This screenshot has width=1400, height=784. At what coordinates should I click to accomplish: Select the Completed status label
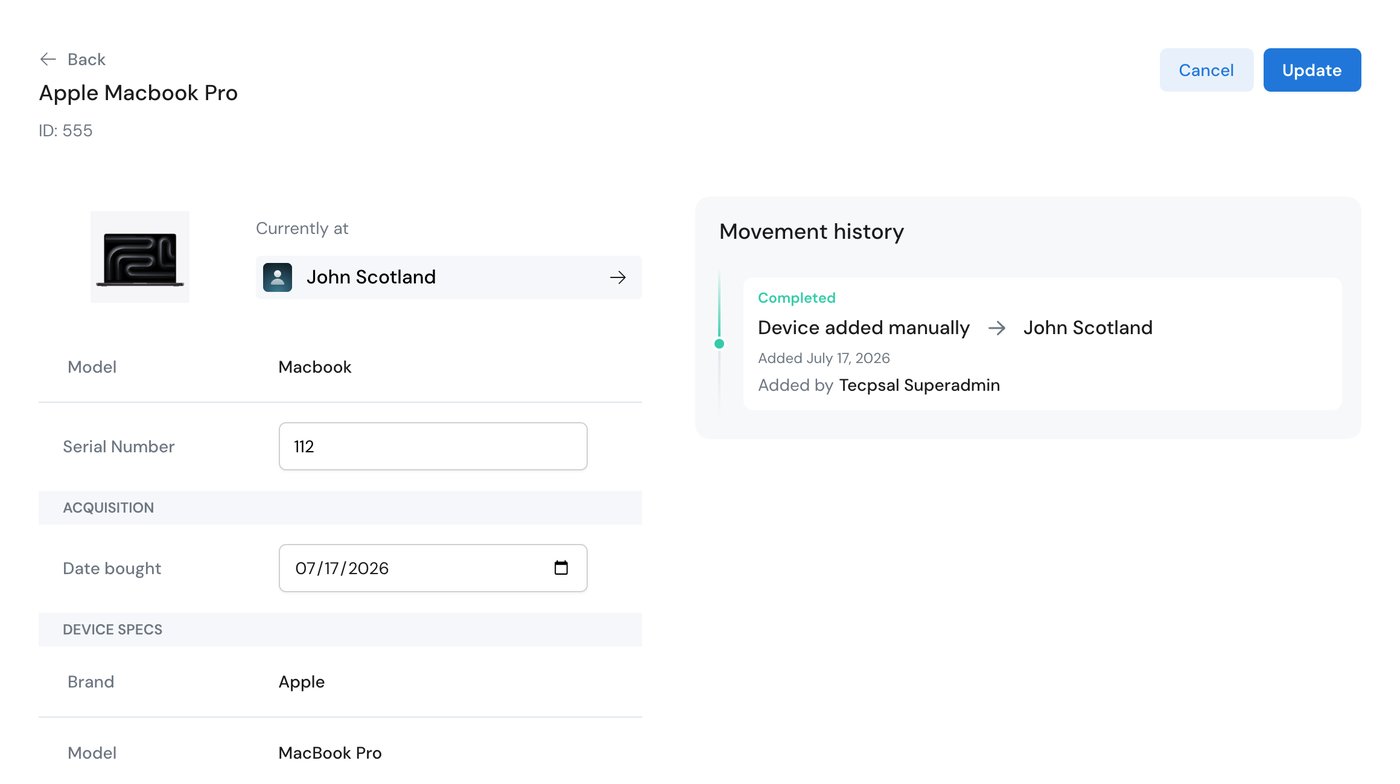pyautogui.click(x=797, y=298)
